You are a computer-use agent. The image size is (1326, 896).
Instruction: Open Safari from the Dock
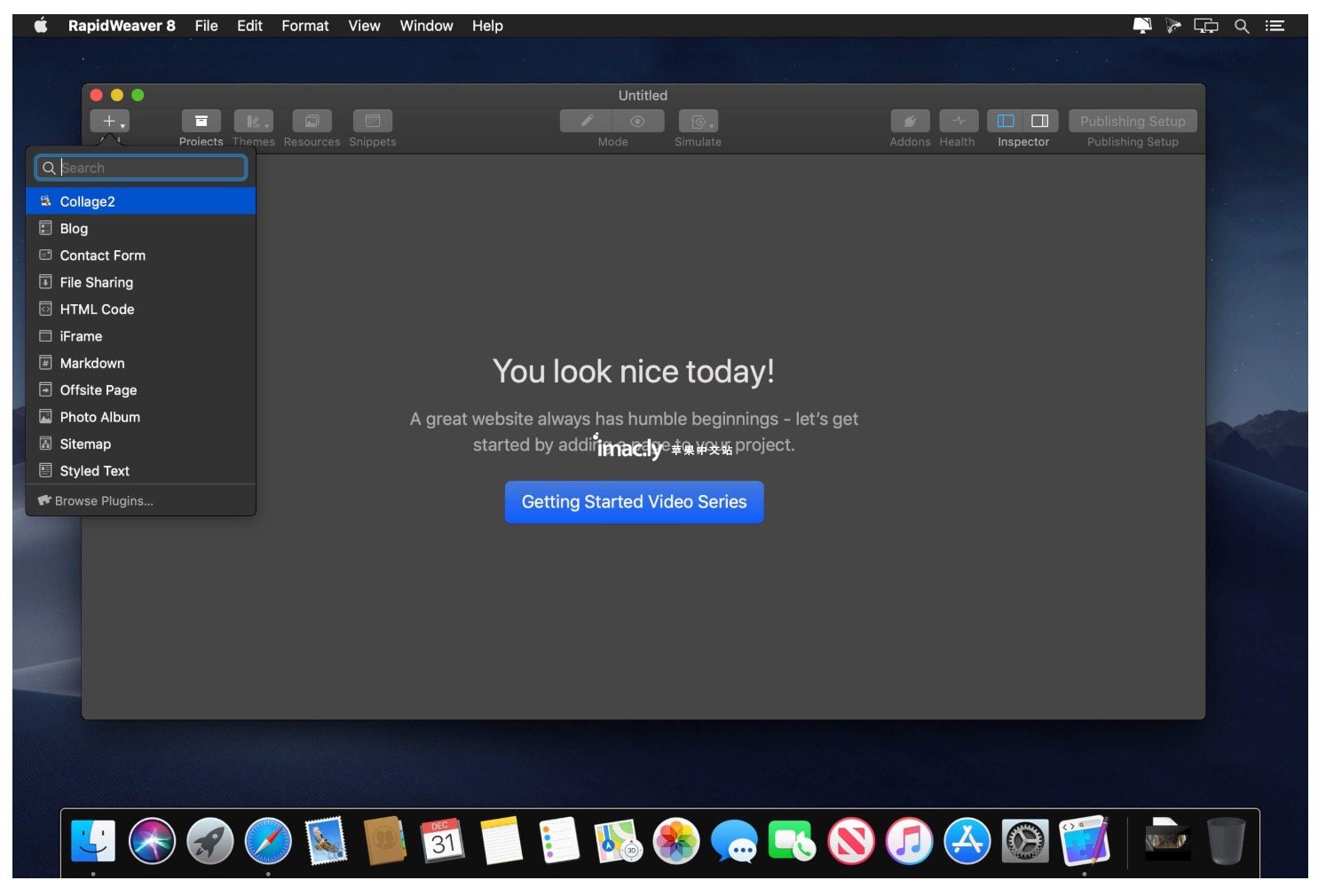pos(268,841)
